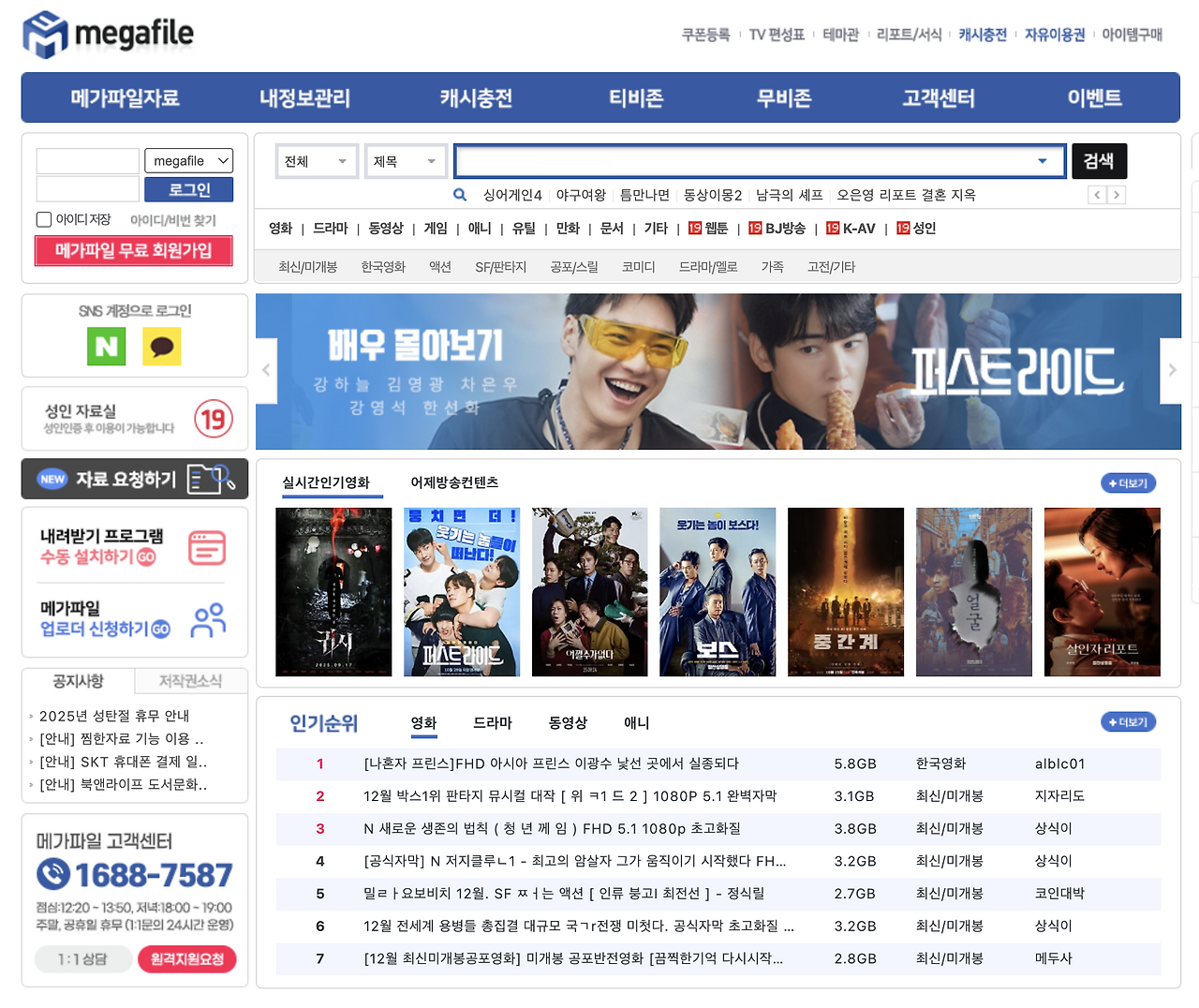Screen dimensions: 1199x1008
Task: Switch to the 어제방송컨텐츠 tab
Action: [453, 482]
